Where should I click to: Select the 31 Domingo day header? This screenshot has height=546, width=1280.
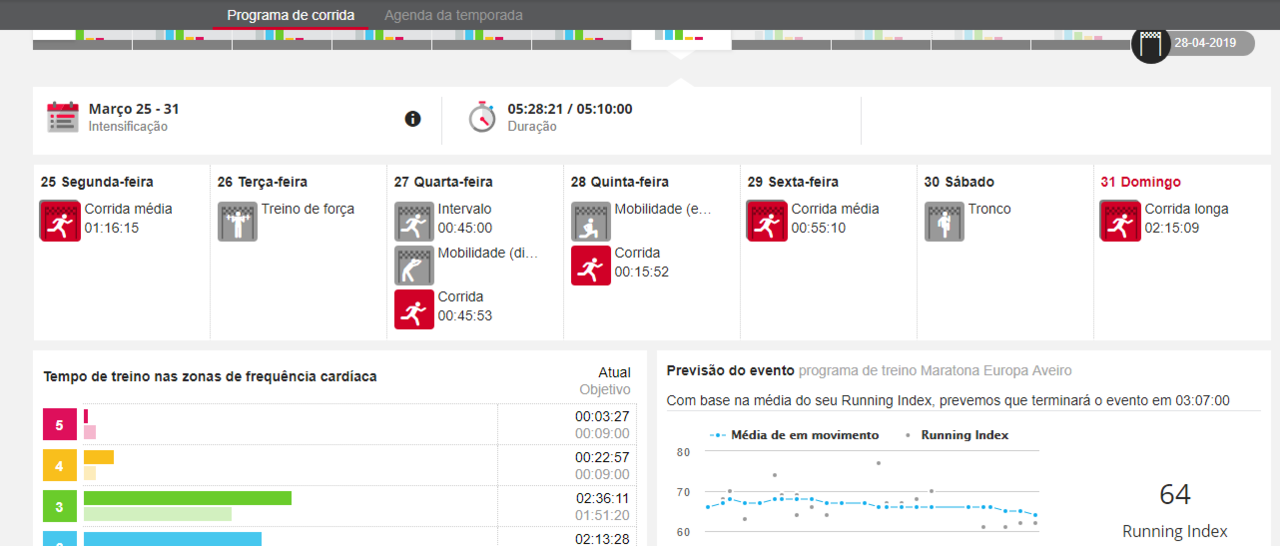[1140, 182]
